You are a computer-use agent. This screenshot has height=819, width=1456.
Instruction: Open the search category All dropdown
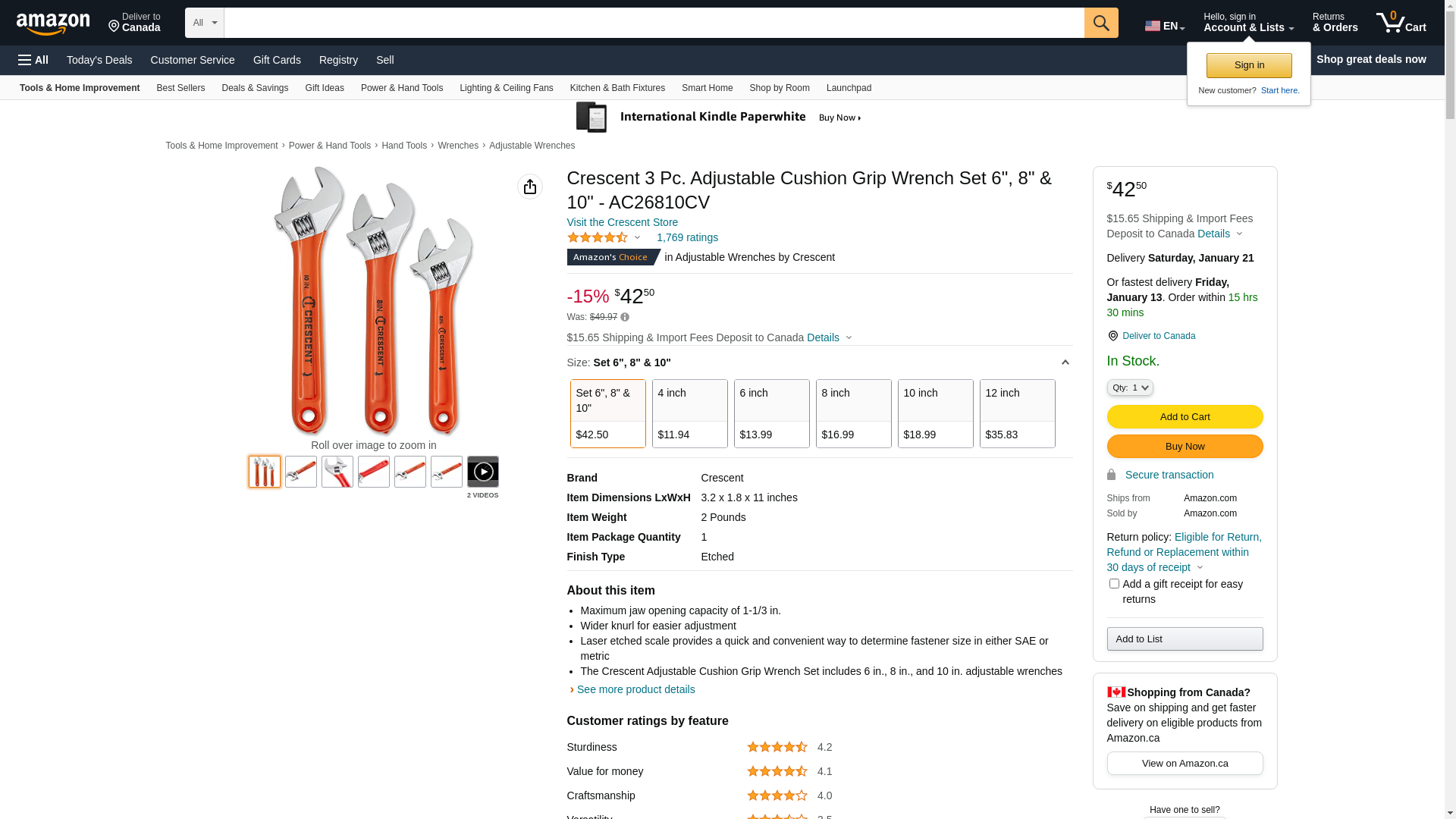[204, 23]
